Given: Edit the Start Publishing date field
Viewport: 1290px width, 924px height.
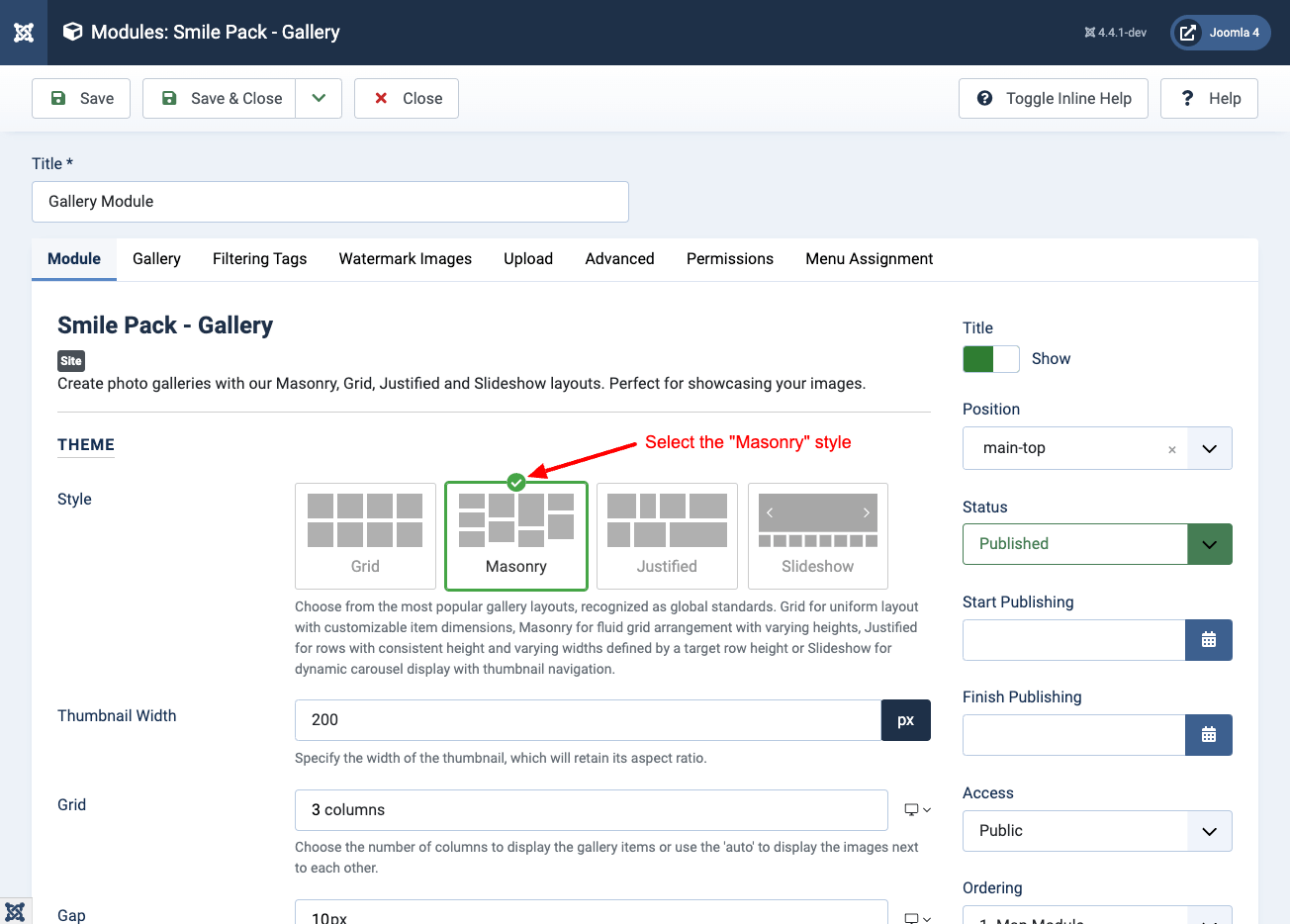Looking at the screenshot, I should (1073, 640).
